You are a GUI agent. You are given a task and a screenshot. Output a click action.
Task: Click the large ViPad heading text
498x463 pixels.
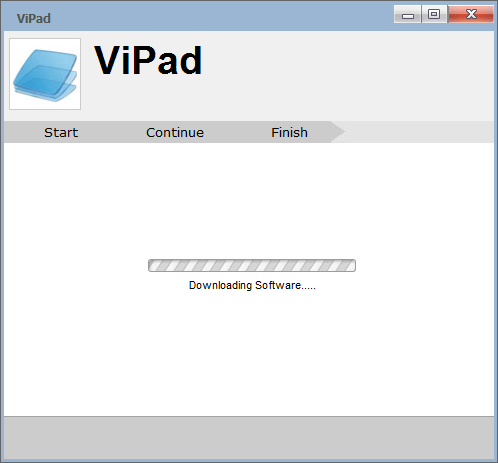[x=148, y=60]
